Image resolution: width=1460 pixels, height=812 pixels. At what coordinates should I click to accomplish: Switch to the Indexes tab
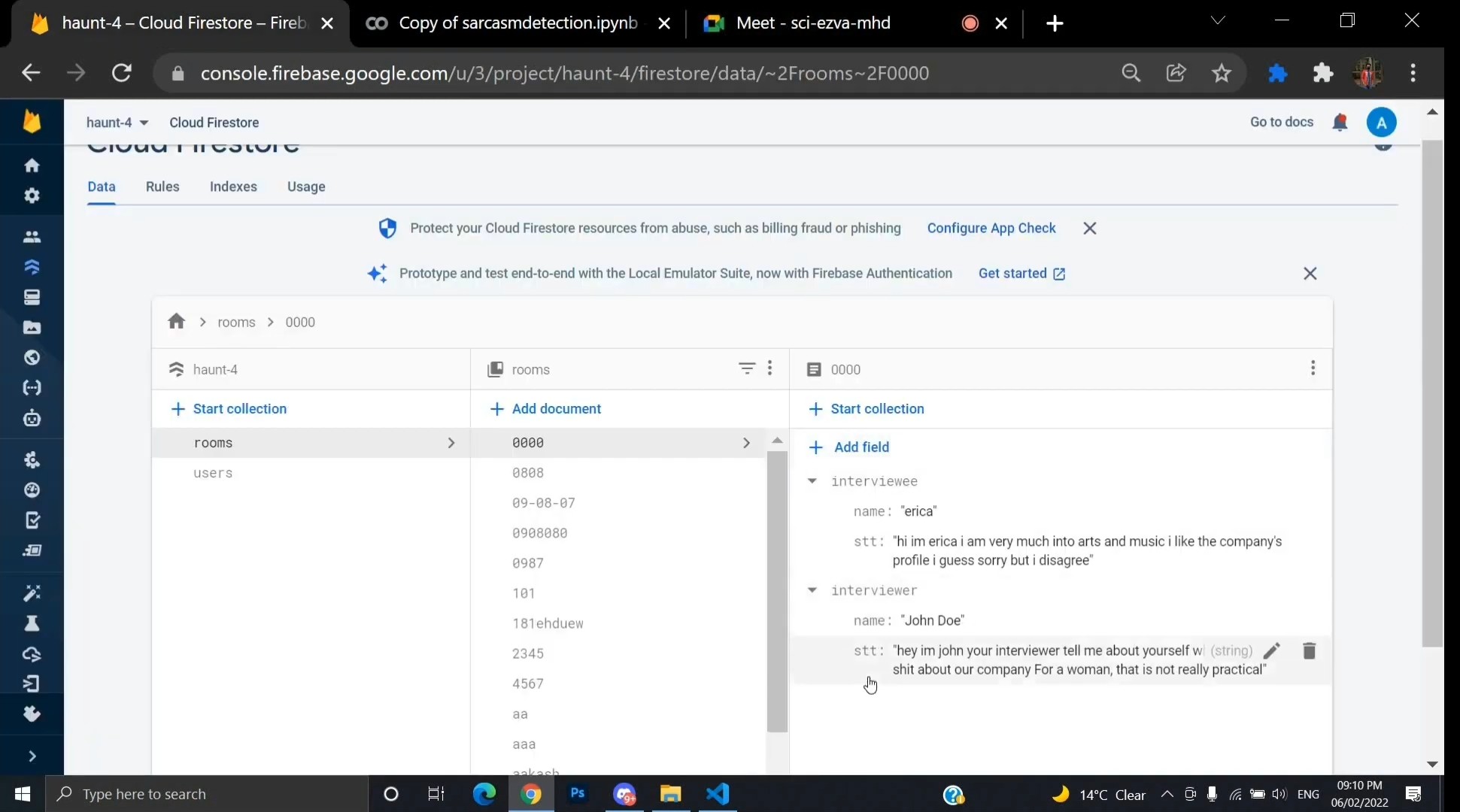click(233, 186)
